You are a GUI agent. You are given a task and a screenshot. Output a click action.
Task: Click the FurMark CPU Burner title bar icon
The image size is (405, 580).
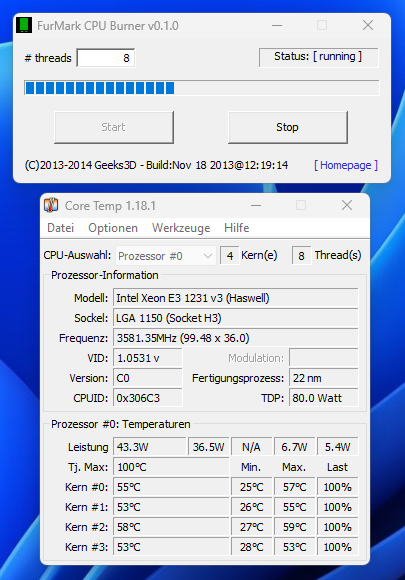(24, 25)
